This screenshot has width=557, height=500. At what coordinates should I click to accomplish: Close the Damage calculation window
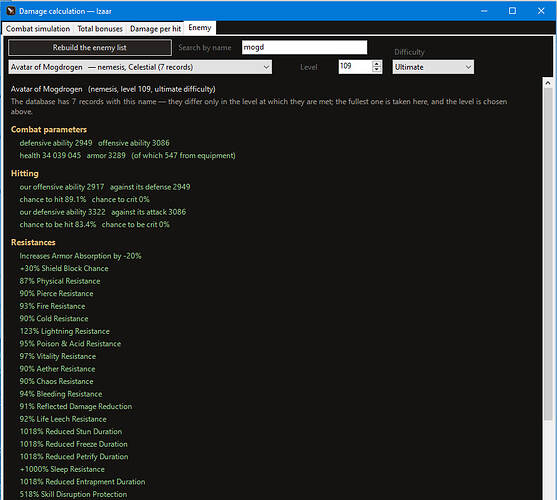point(541,11)
